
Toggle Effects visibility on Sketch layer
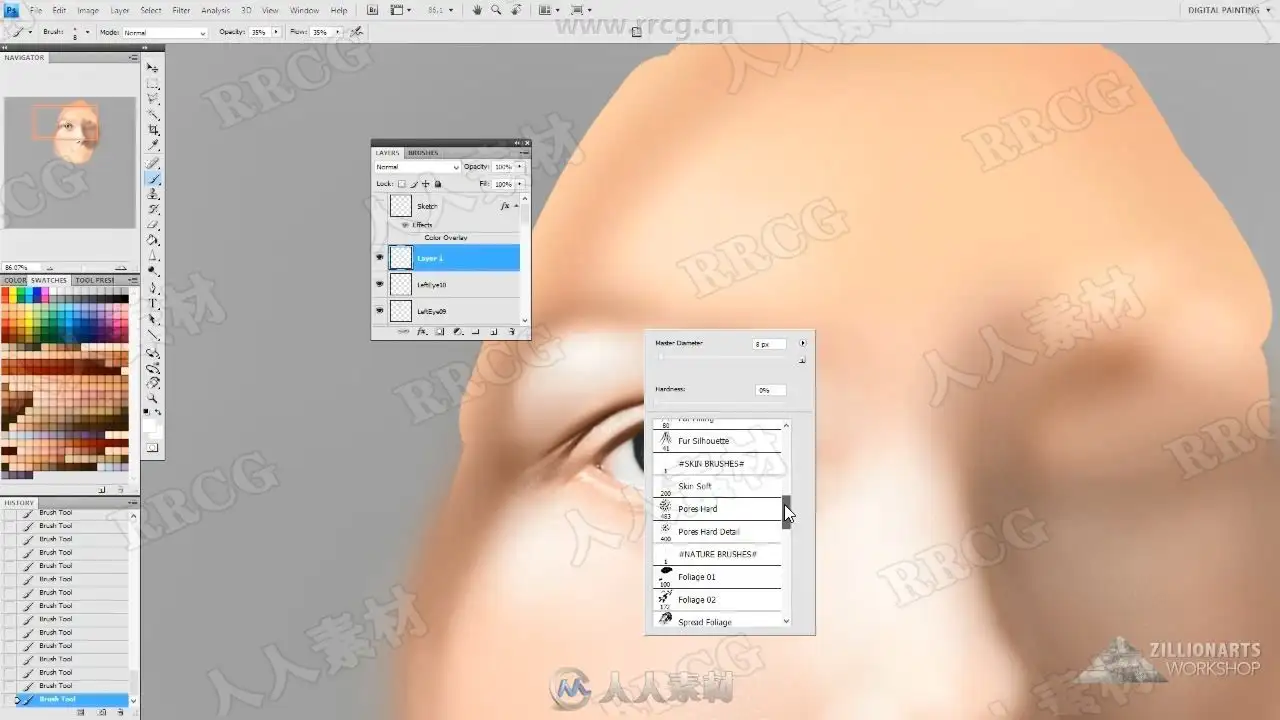click(x=406, y=225)
